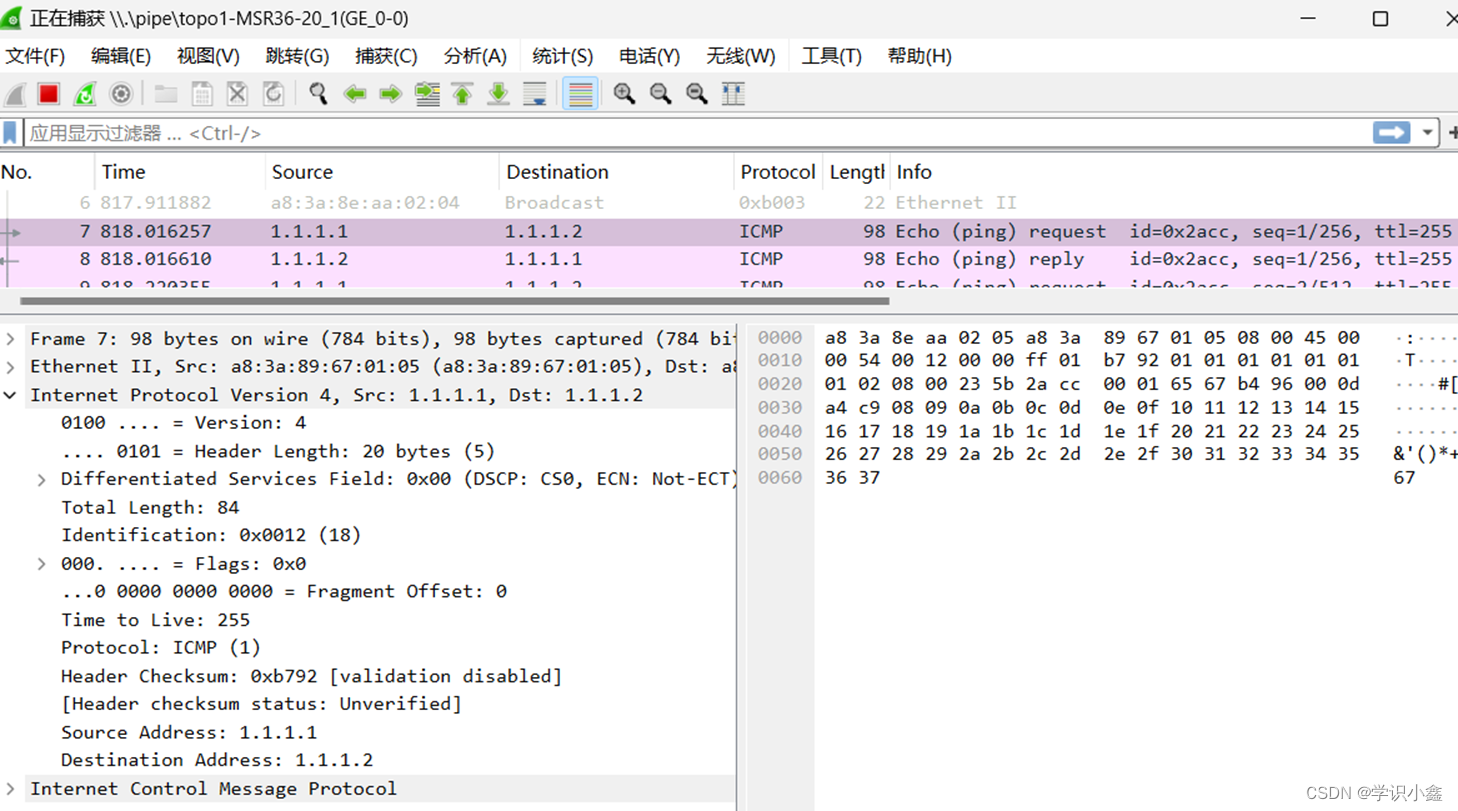
Task: Restart the current capture
Action: (x=85, y=93)
